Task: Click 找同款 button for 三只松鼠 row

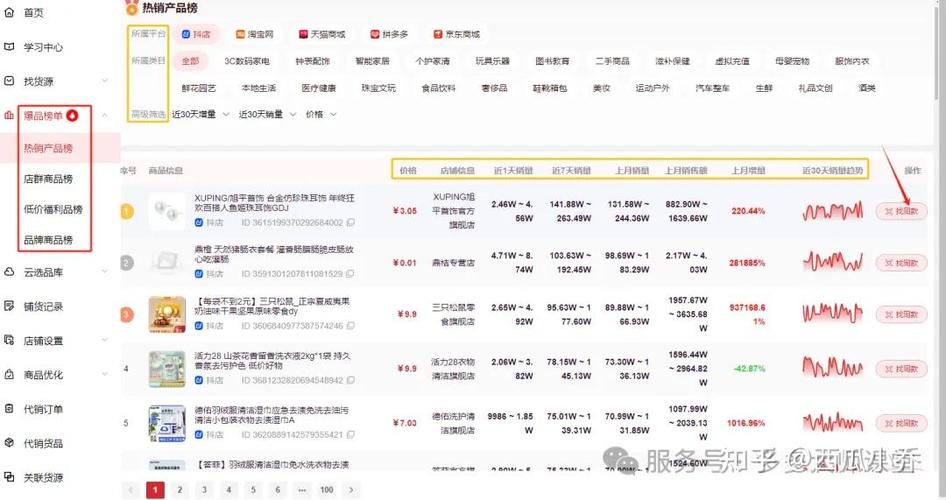Action: point(901,314)
